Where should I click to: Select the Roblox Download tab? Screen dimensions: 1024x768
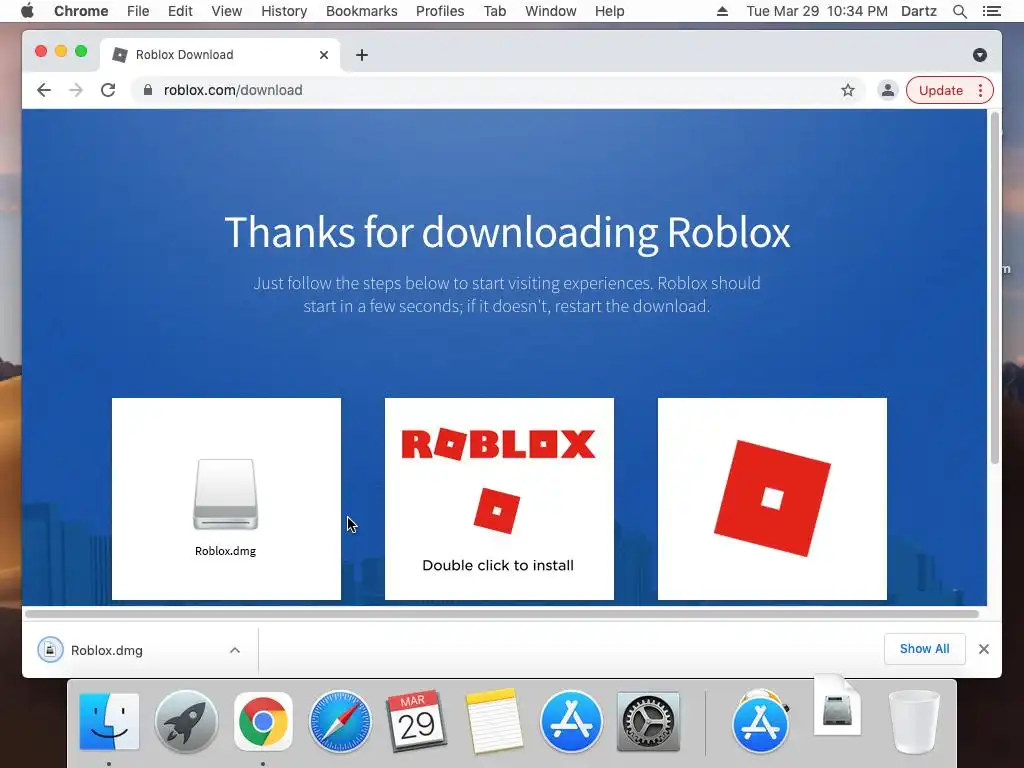[x=219, y=55]
